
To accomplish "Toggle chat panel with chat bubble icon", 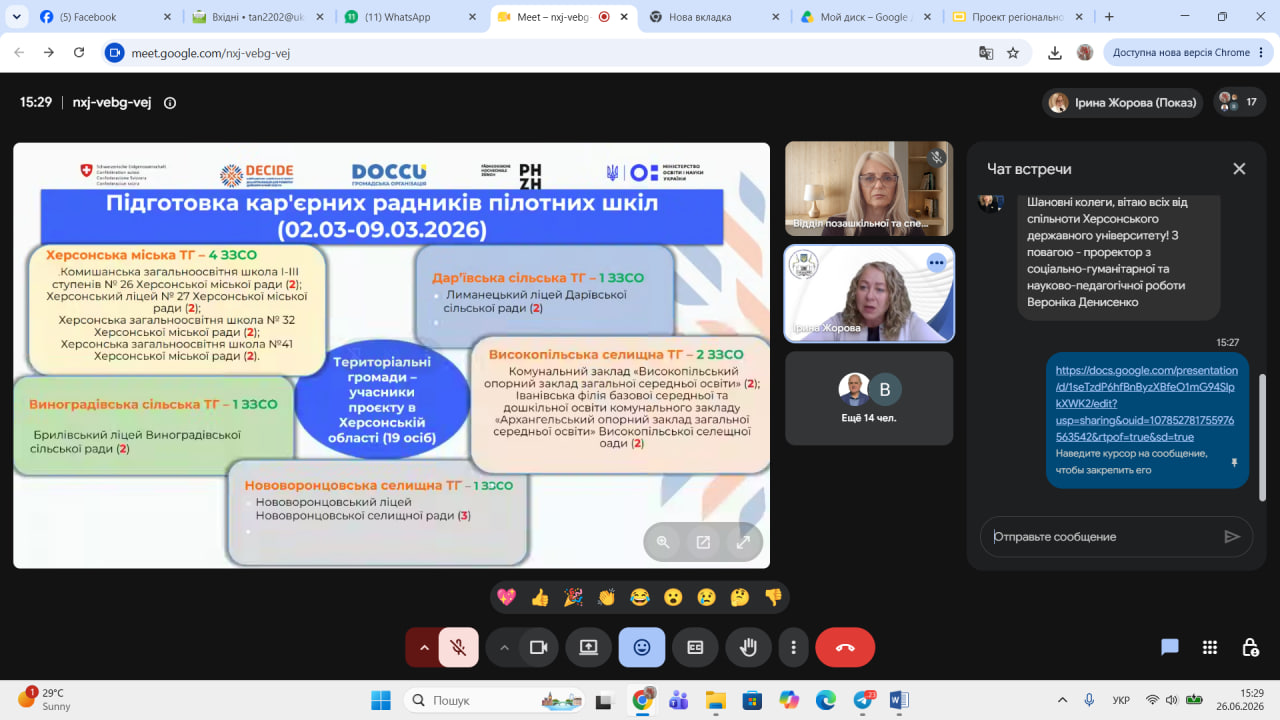I will [x=1170, y=647].
